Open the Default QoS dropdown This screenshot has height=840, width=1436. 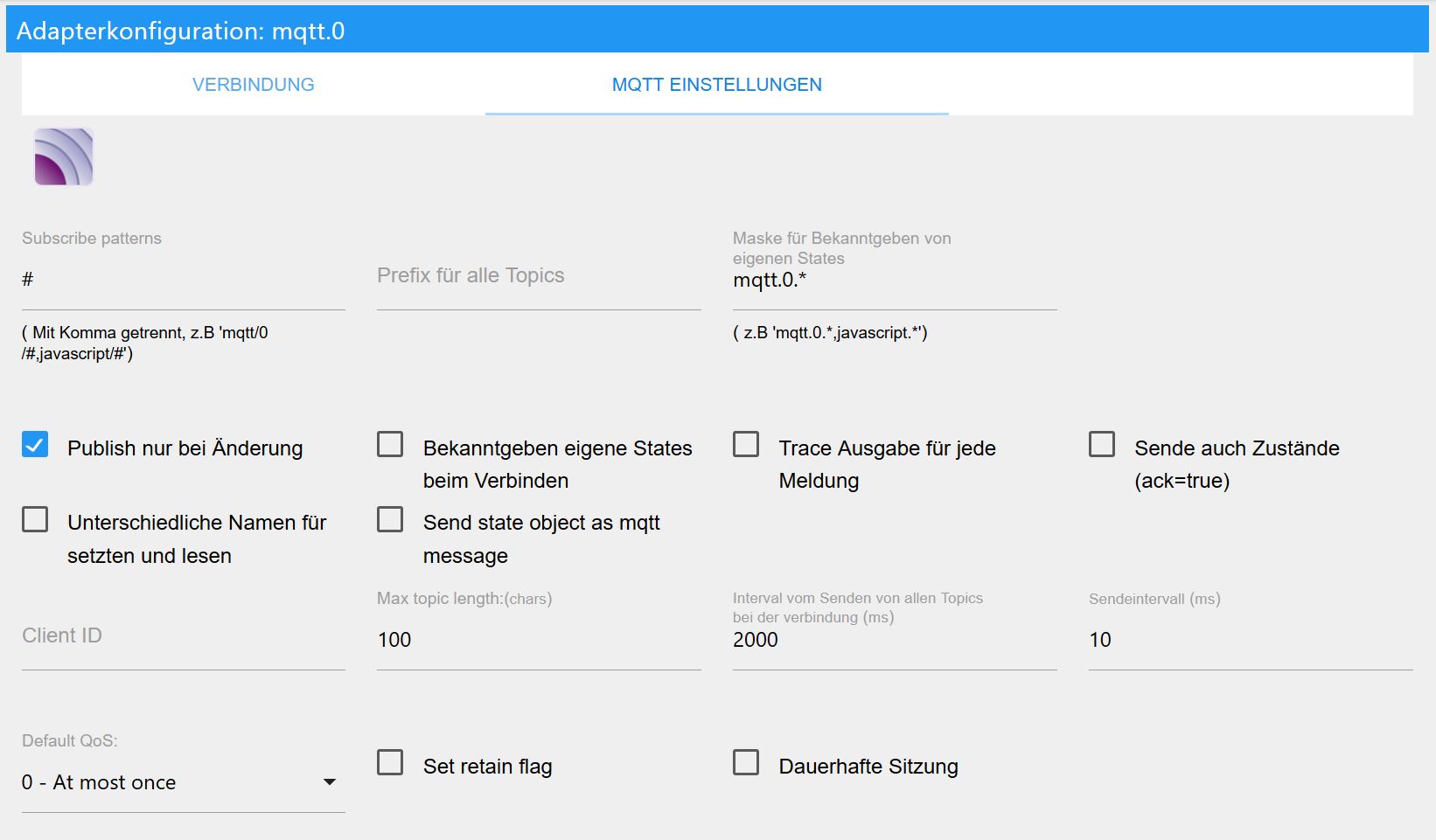175,782
